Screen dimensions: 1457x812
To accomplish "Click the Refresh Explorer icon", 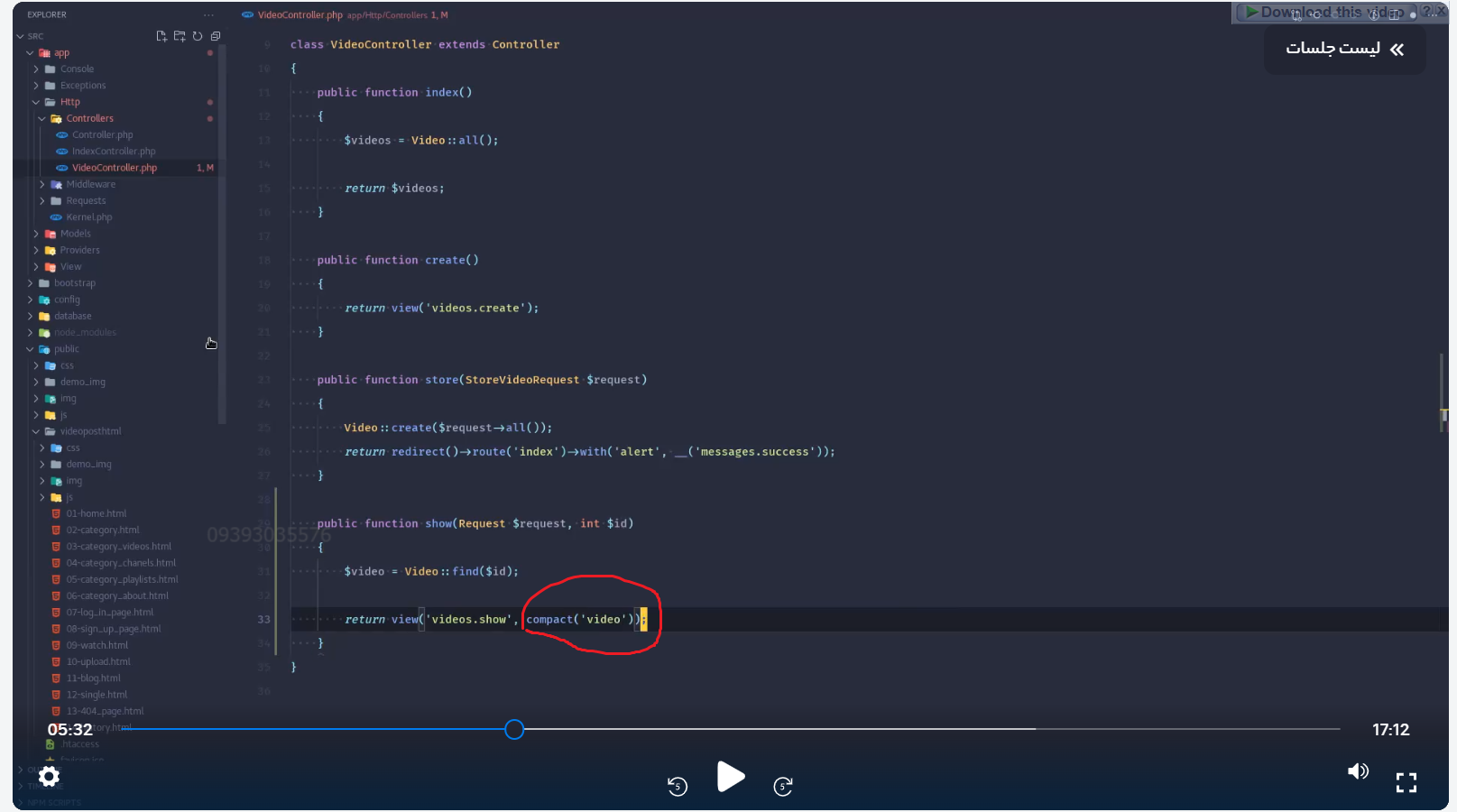I will 198,36.
